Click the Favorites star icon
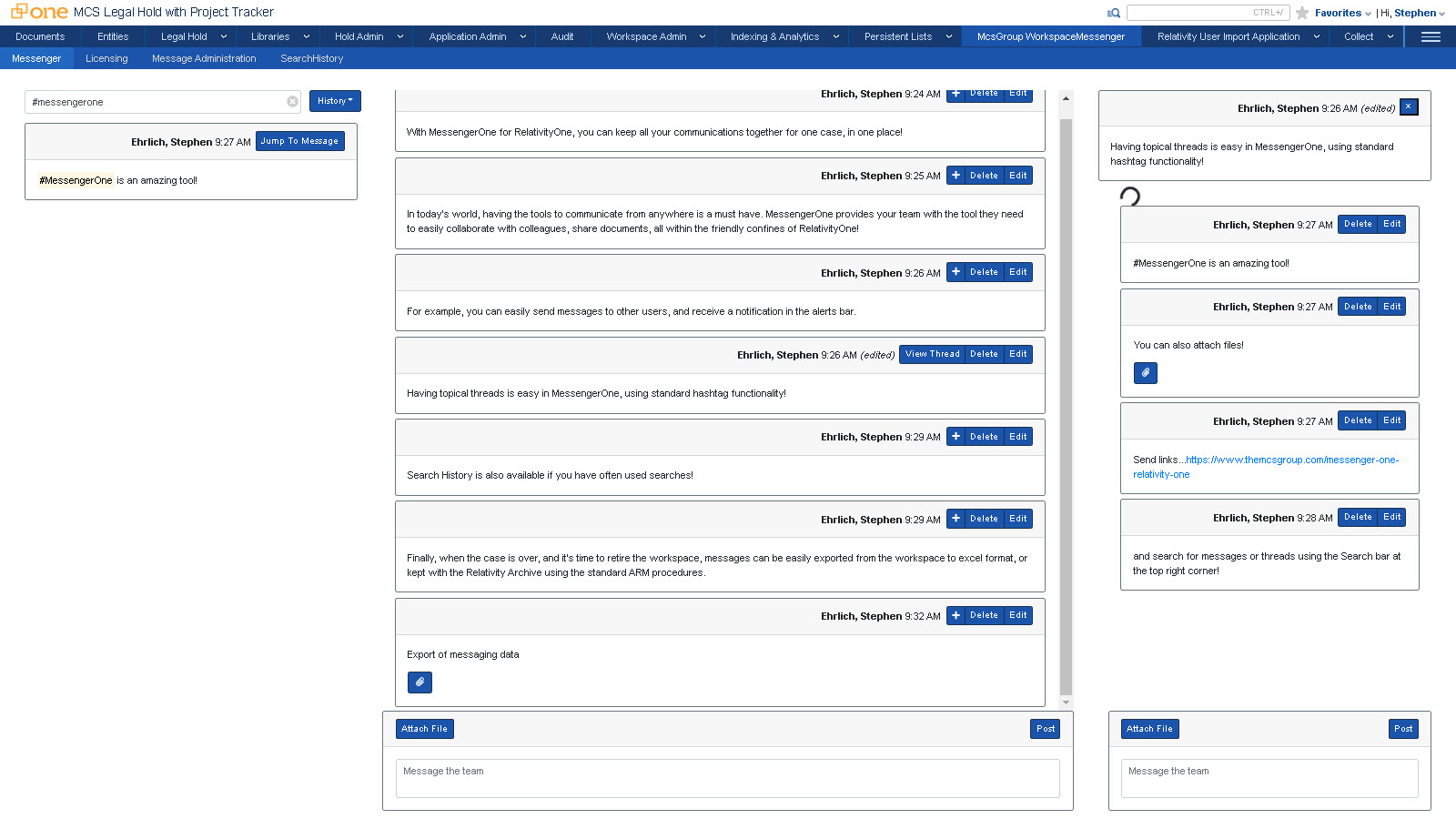 tap(1302, 13)
